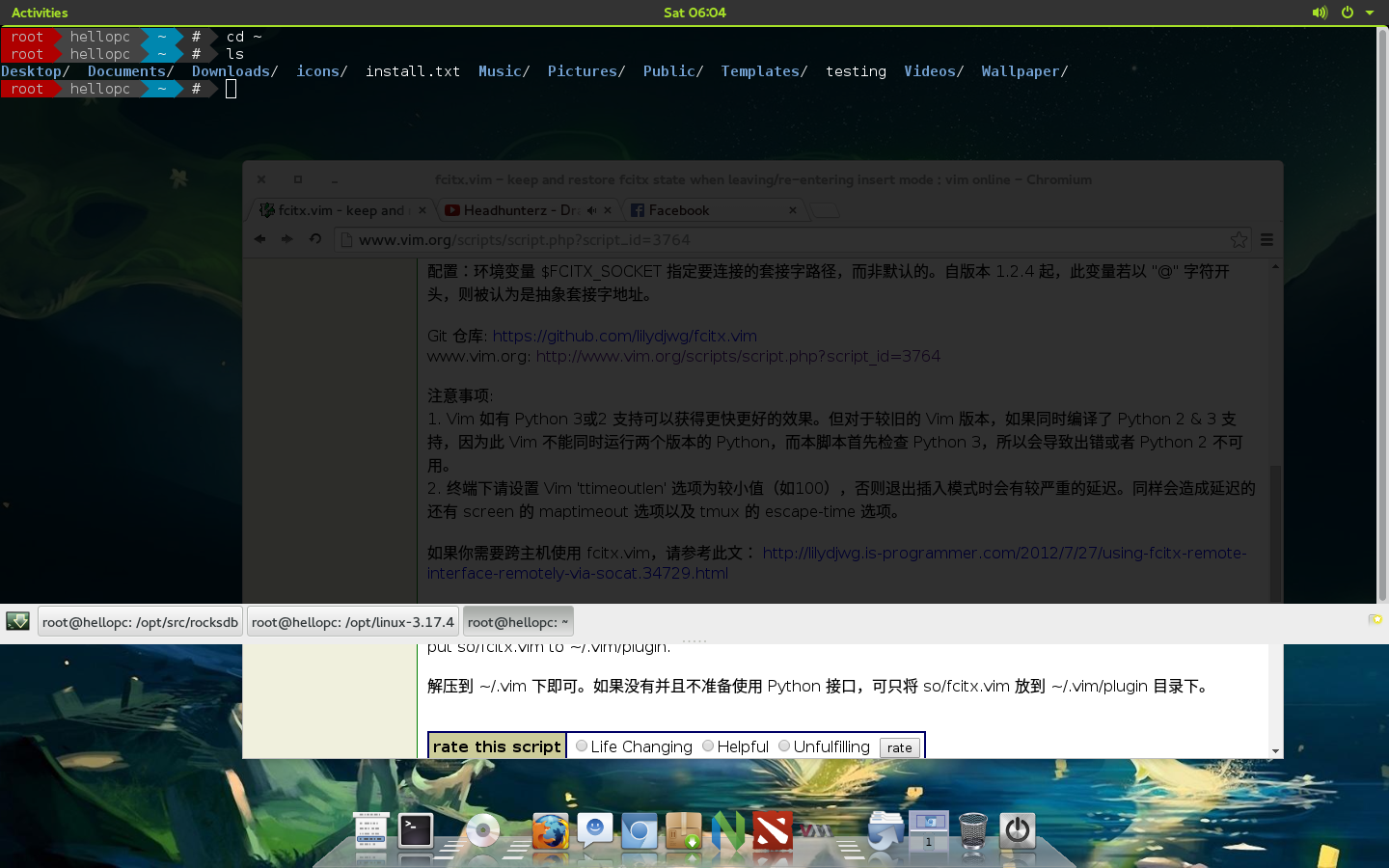Open the file manager folder icon in dock
Screen dimensions: 1389x868
(x=885, y=830)
